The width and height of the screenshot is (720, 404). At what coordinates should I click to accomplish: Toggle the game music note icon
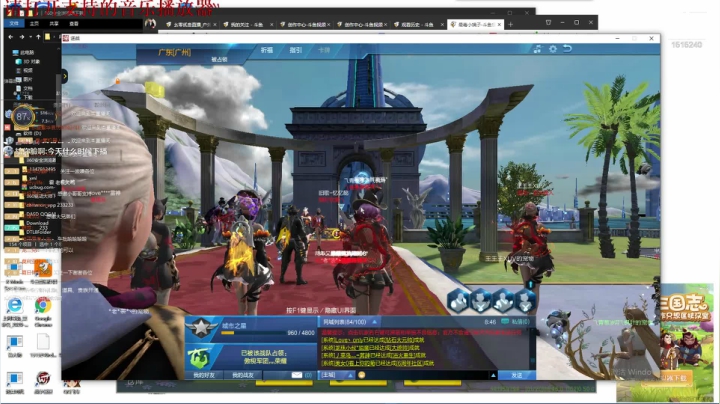[x=537, y=49]
